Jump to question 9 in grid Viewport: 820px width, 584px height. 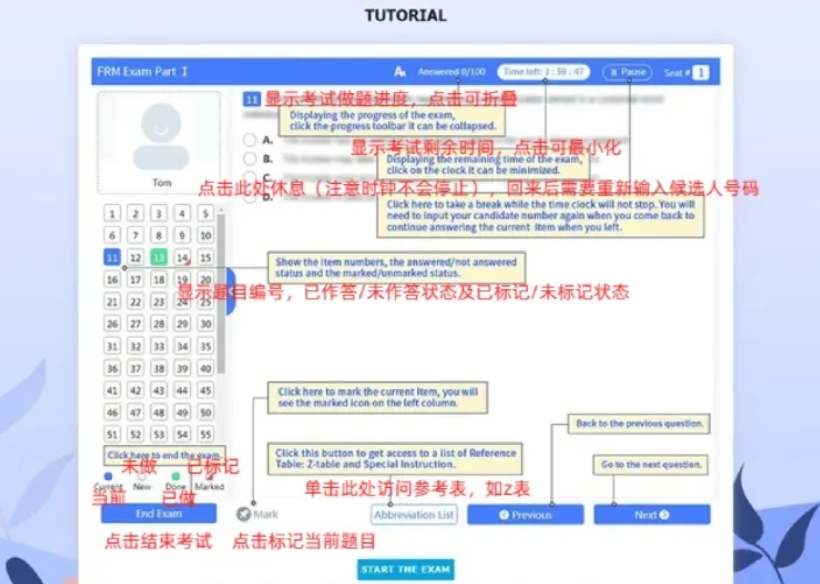point(182,235)
